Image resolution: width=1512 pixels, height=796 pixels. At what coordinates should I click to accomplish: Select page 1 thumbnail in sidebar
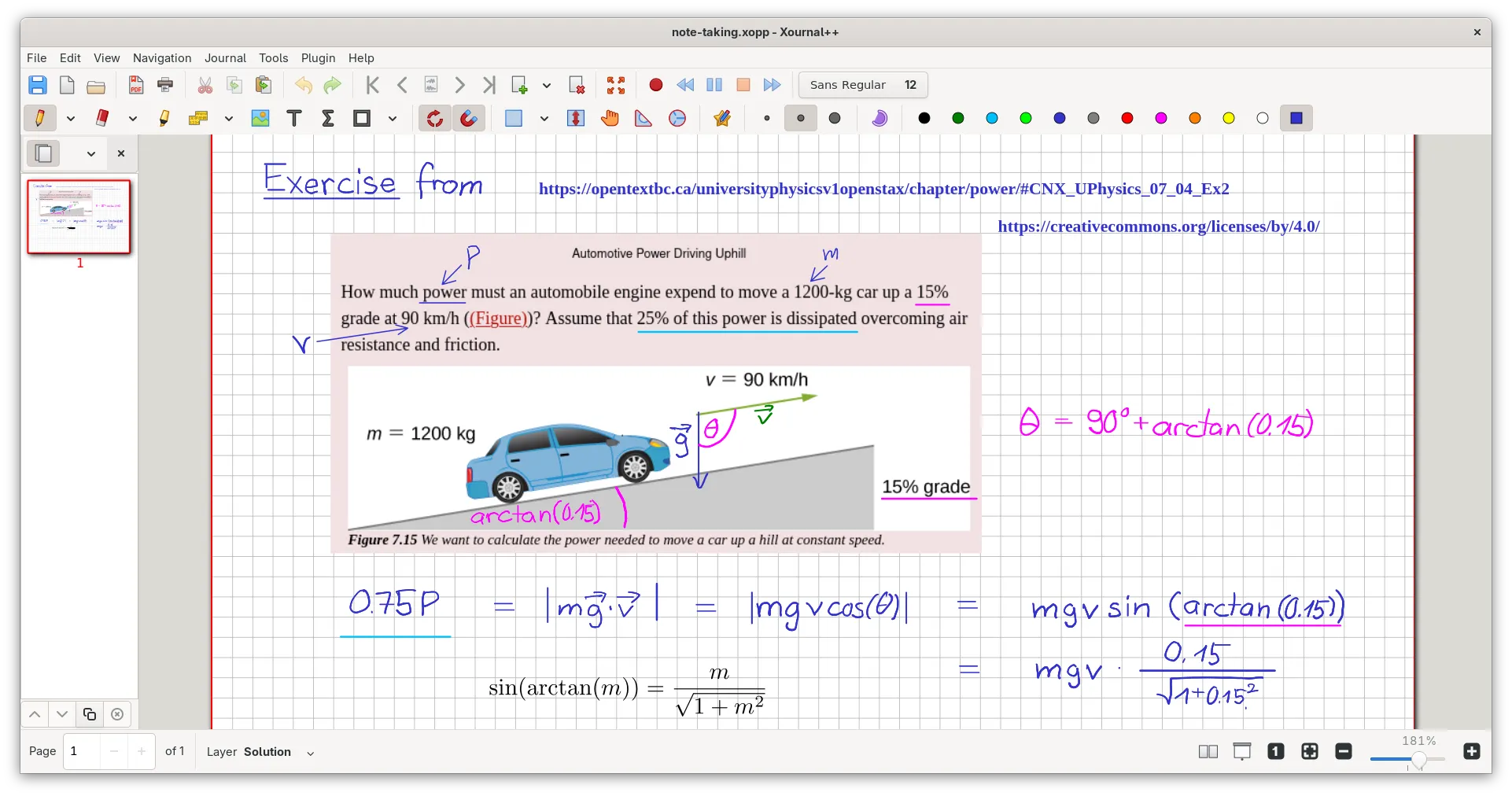coord(79,216)
